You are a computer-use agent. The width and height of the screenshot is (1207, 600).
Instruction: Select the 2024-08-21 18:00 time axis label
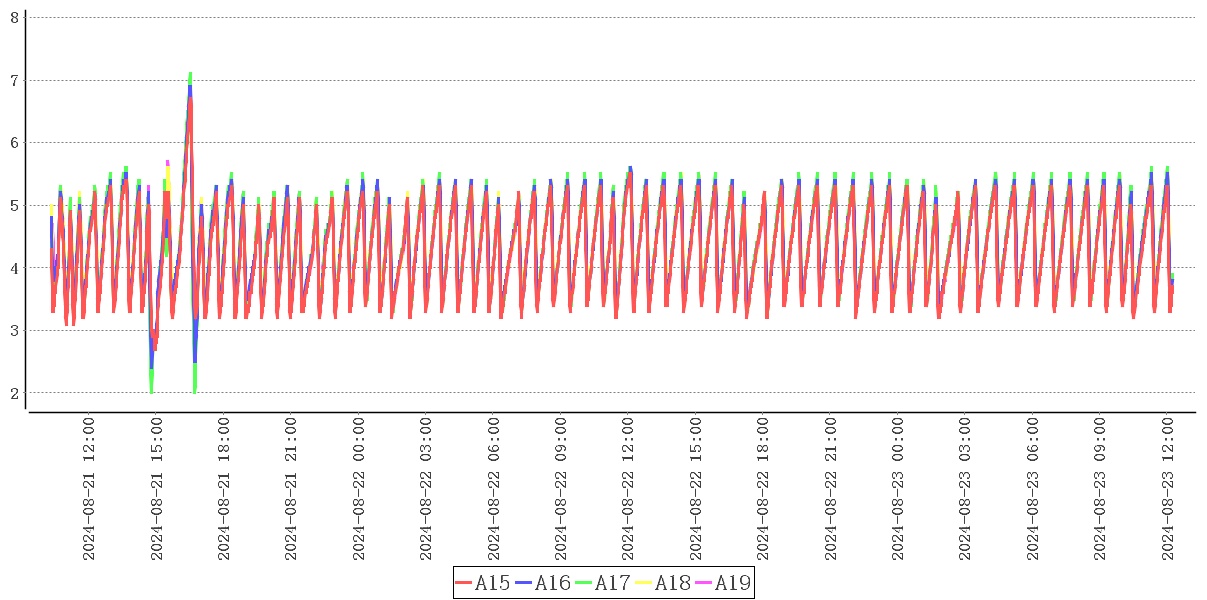tap(223, 490)
